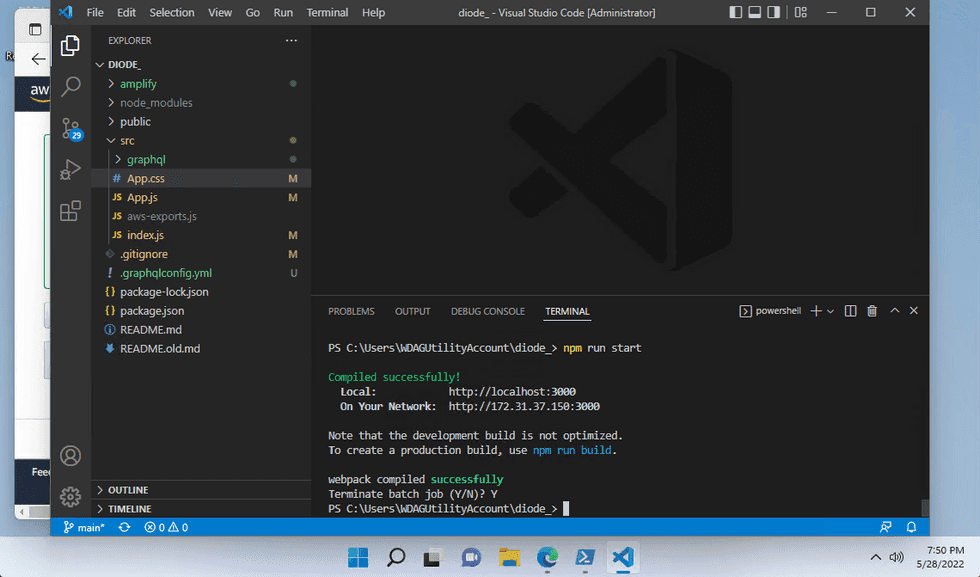The width and height of the screenshot is (980, 577).
Task: Select the powershell terminal entry
Action: (770, 311)
